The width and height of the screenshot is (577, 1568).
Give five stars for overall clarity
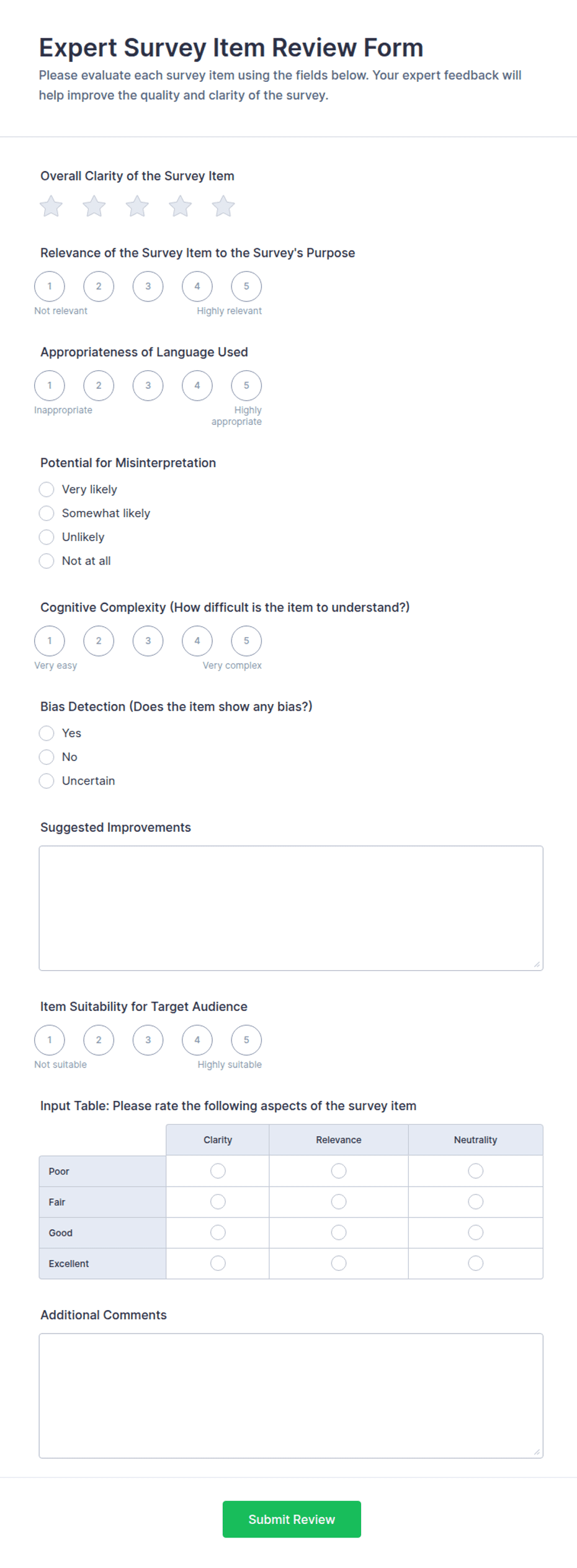coord(223,207)
